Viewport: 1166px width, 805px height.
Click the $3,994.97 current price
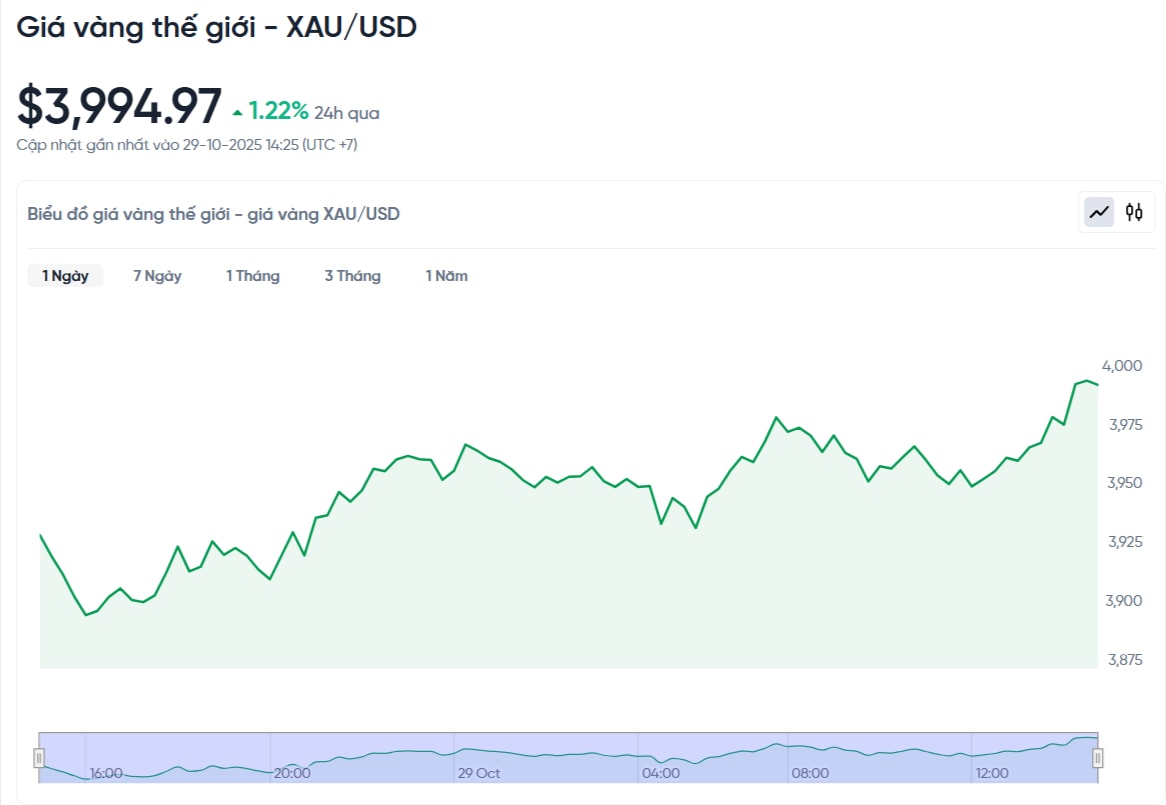point(119,106)
